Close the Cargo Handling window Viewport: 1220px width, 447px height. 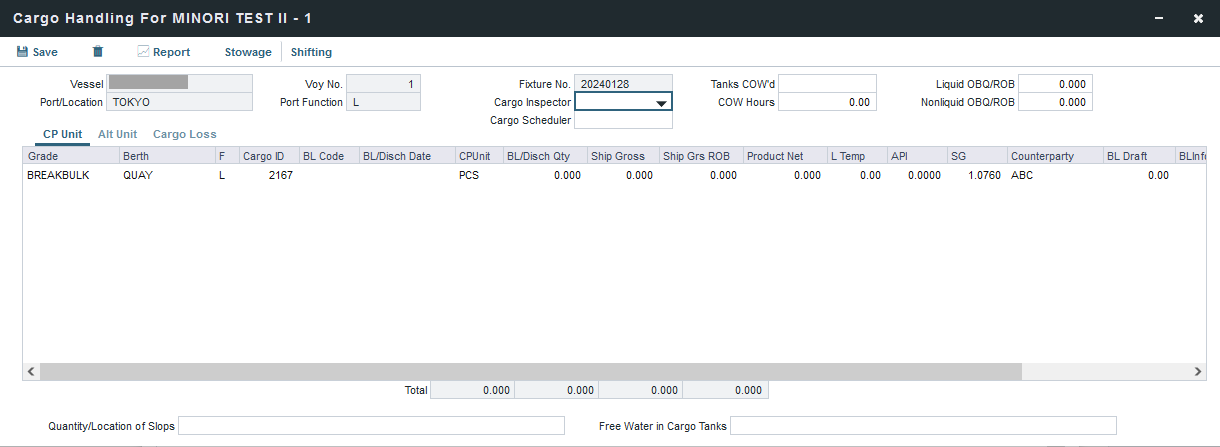pyautogui.click(x=1198, y=18)
